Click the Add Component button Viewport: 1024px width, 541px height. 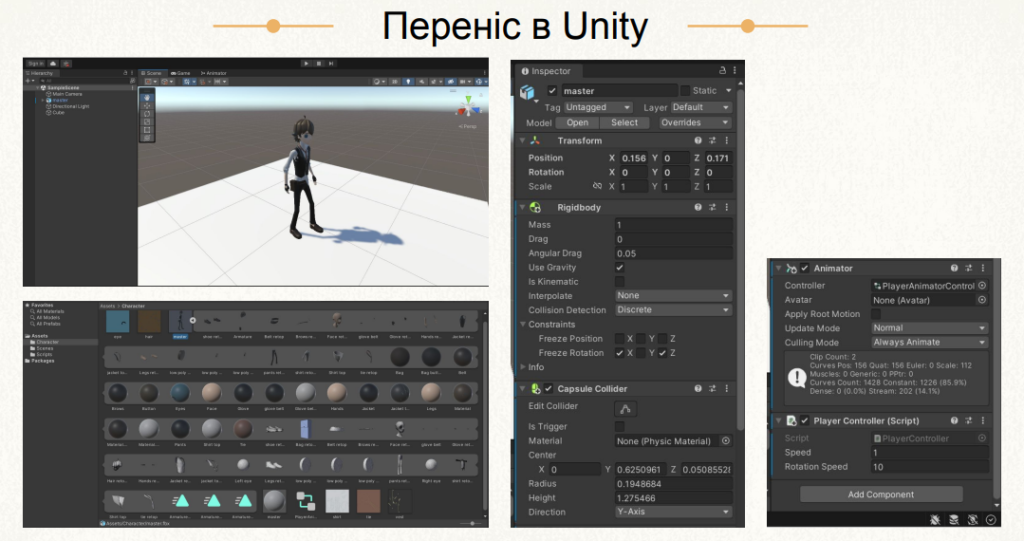click(881, 495)
